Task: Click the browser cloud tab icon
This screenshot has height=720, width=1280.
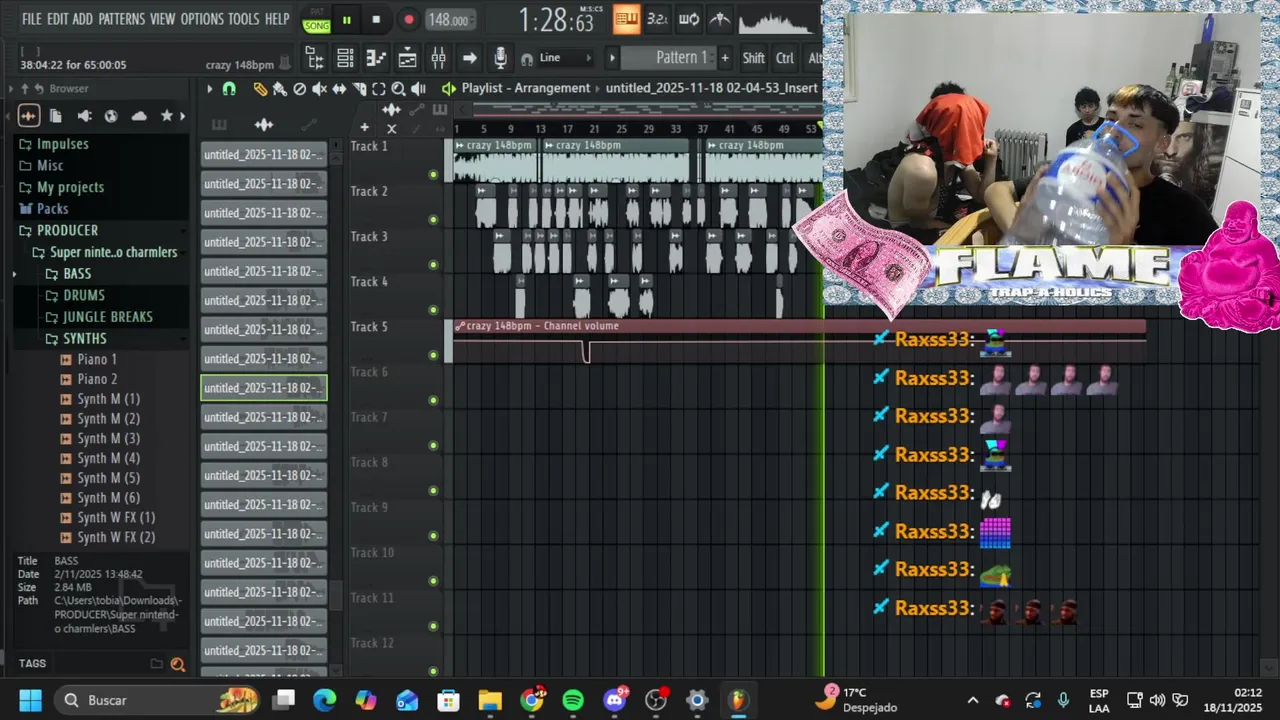Action: [139, 116]
